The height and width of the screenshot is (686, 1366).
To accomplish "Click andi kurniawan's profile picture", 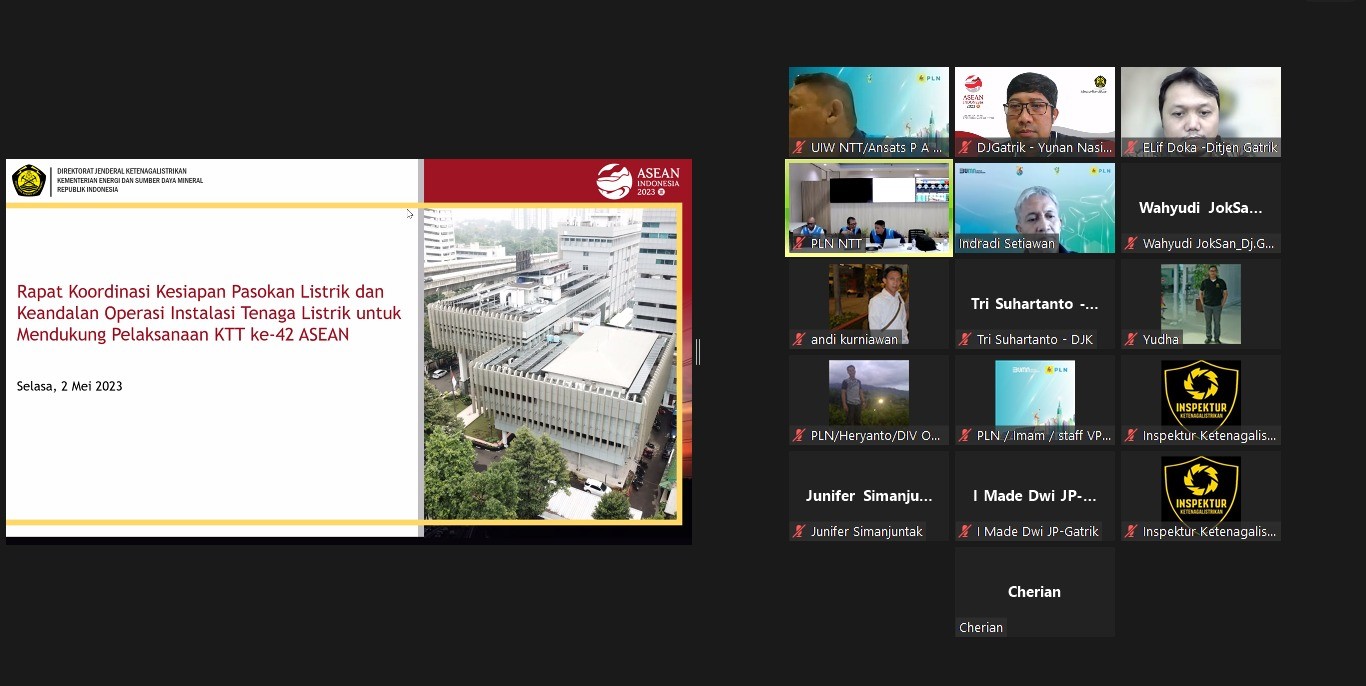I will click(x=868, y=303).
